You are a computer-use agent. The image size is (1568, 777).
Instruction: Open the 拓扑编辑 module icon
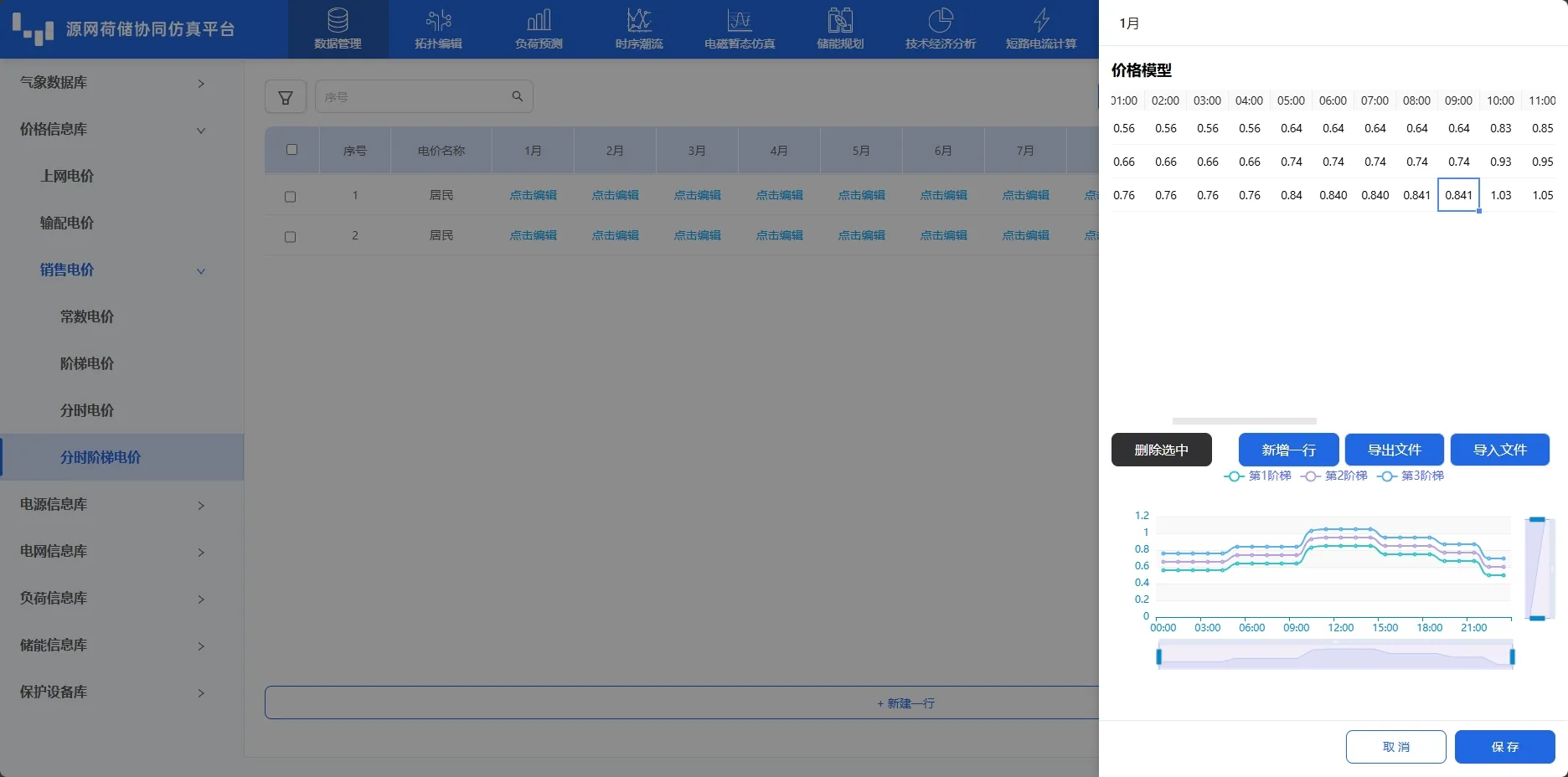click(438, 20)
